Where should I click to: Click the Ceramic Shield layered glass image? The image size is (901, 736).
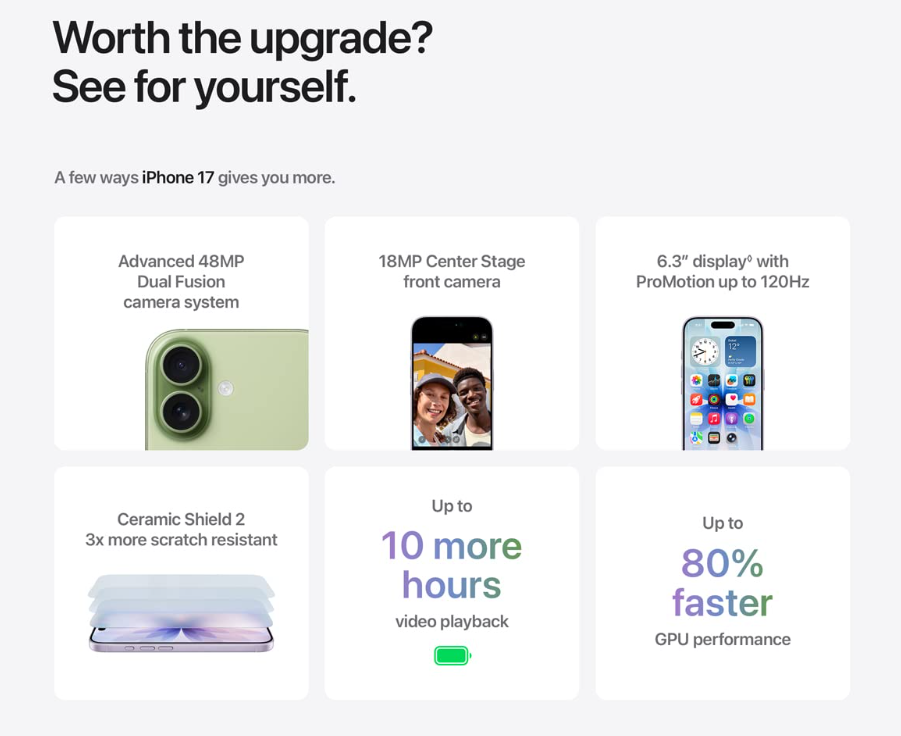coord(181,613)
